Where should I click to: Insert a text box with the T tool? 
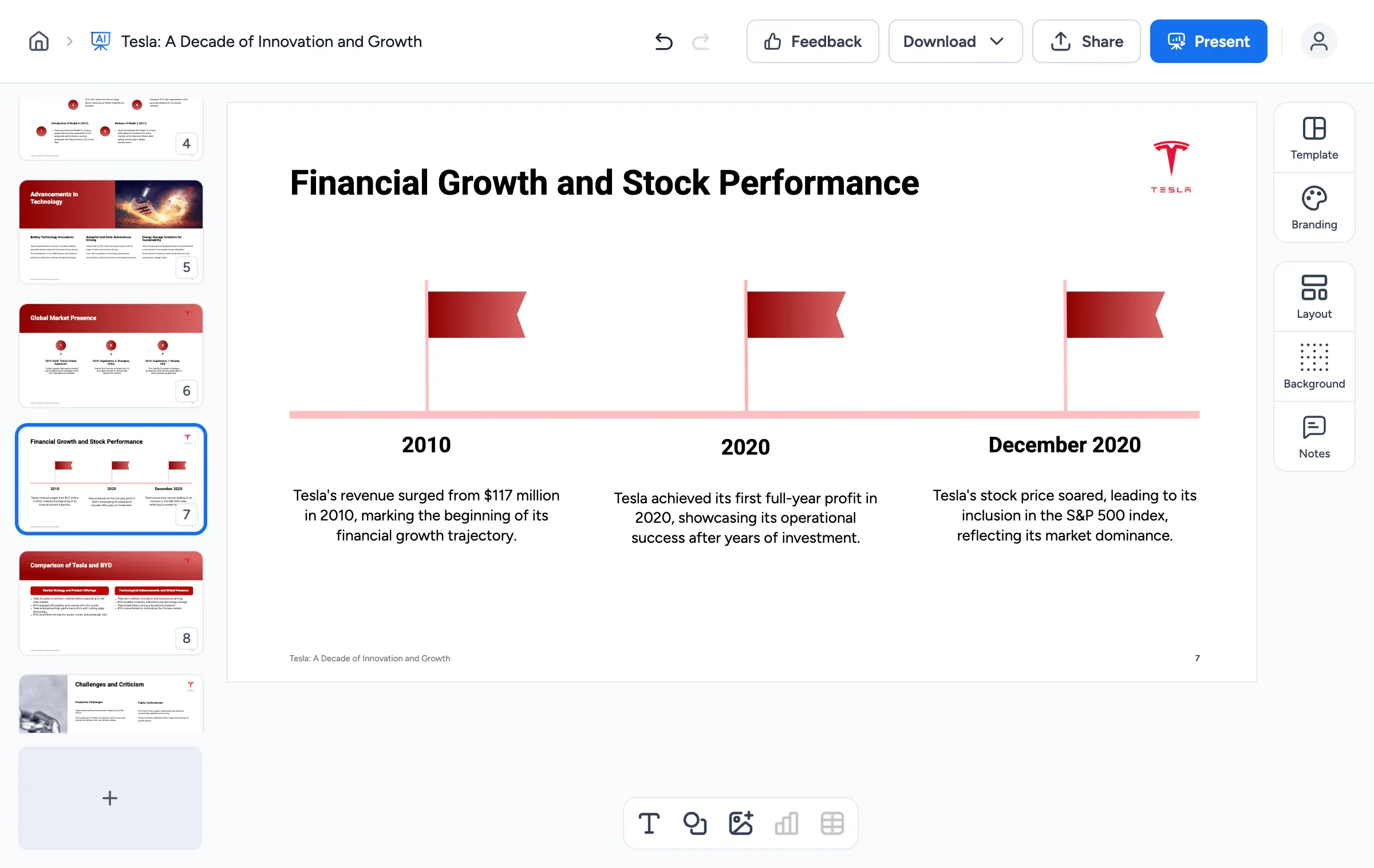[x=649, y=823]
